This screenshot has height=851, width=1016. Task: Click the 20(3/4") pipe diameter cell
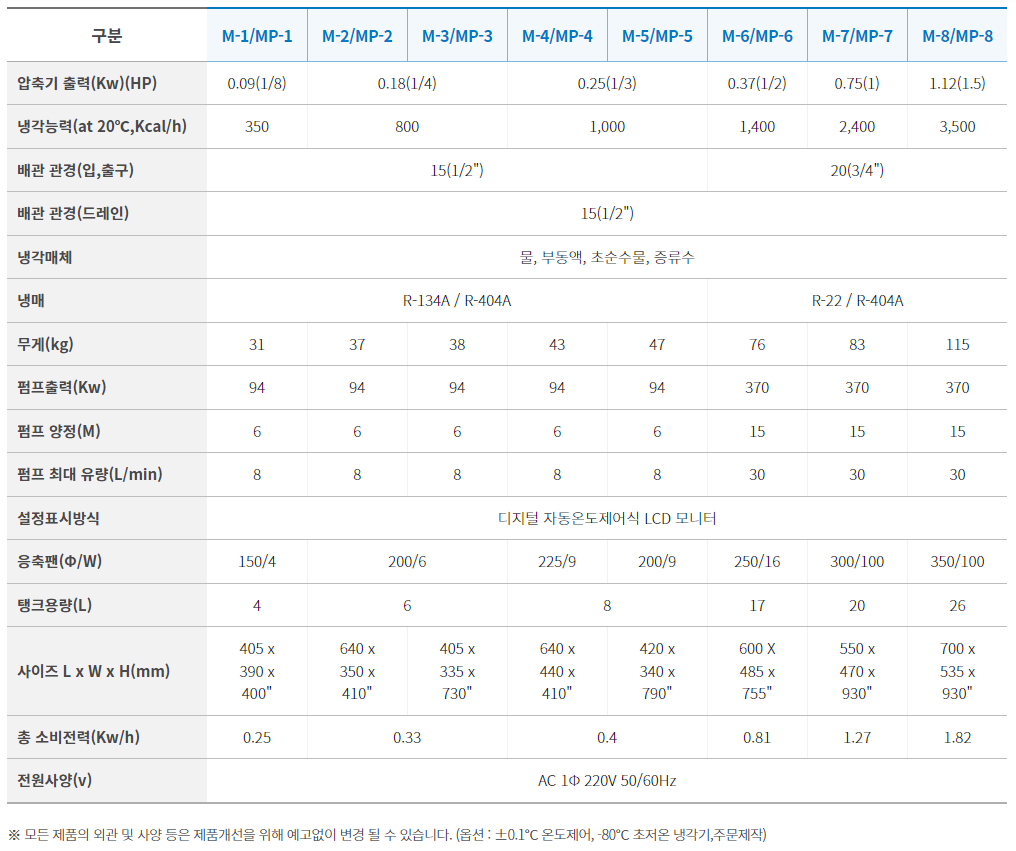coord(857,170)
